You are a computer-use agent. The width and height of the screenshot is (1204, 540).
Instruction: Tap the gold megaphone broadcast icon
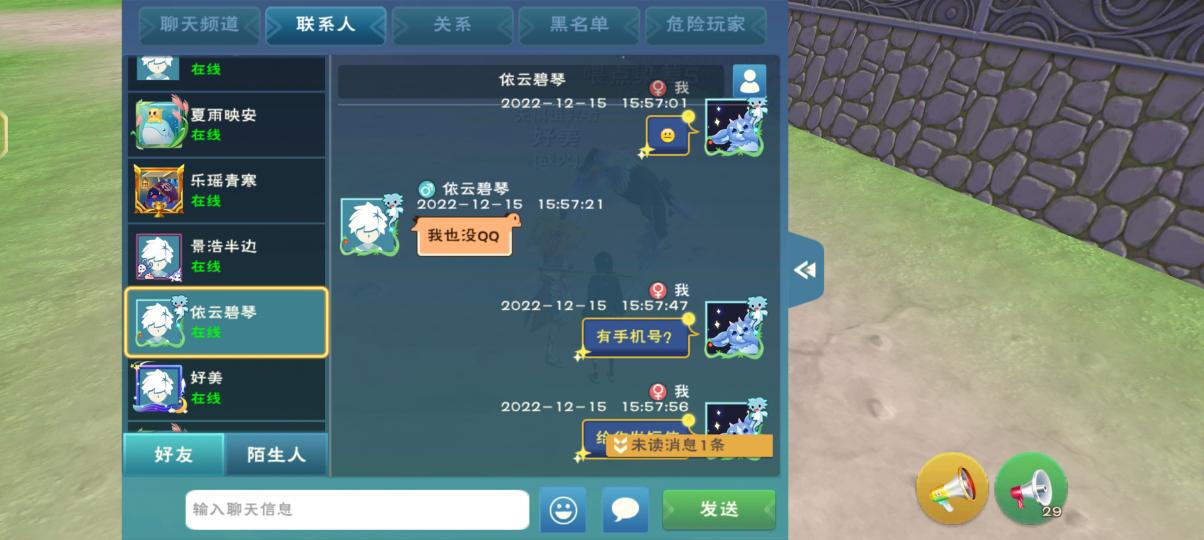coord(952,488)
